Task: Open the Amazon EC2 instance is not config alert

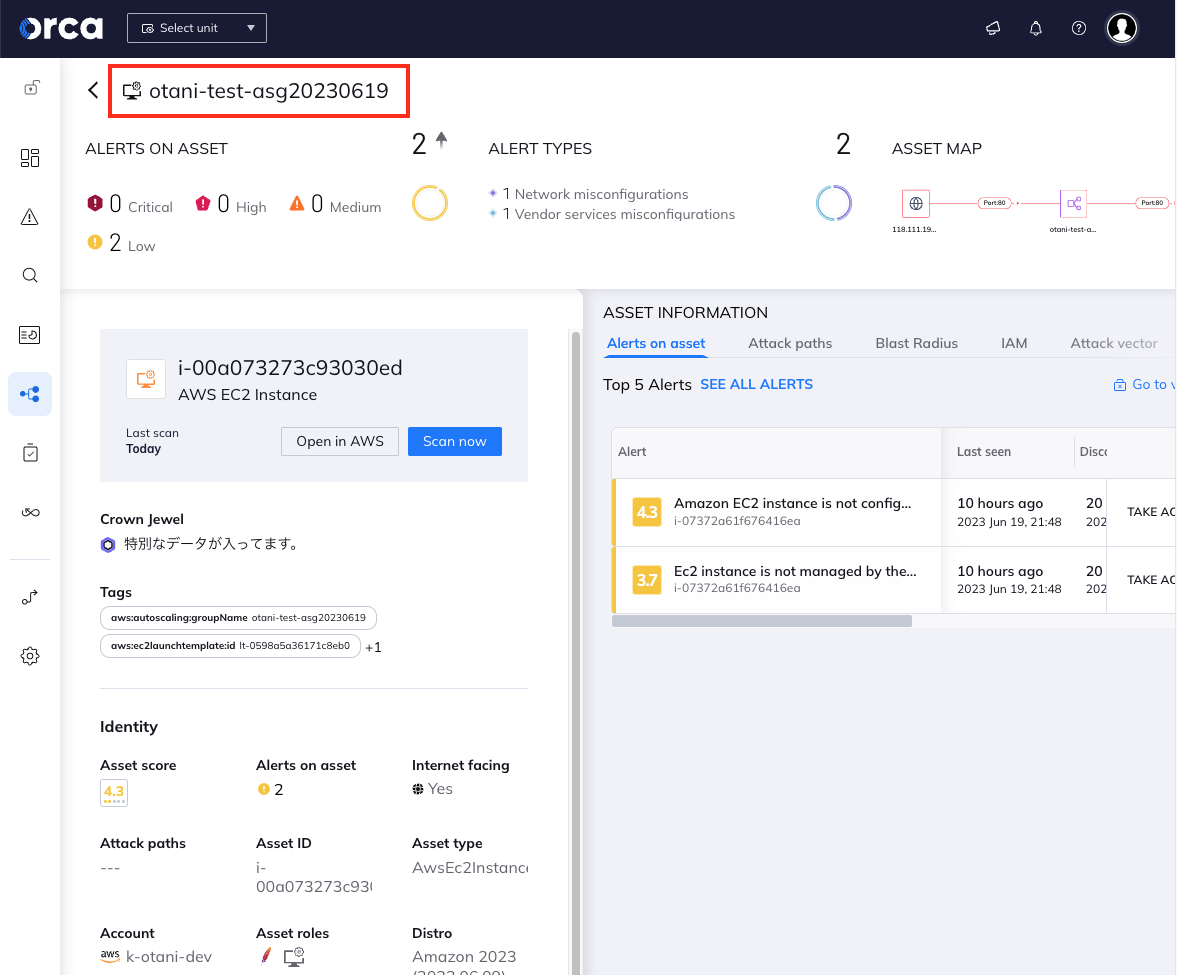Action: (x=792, y=503)
